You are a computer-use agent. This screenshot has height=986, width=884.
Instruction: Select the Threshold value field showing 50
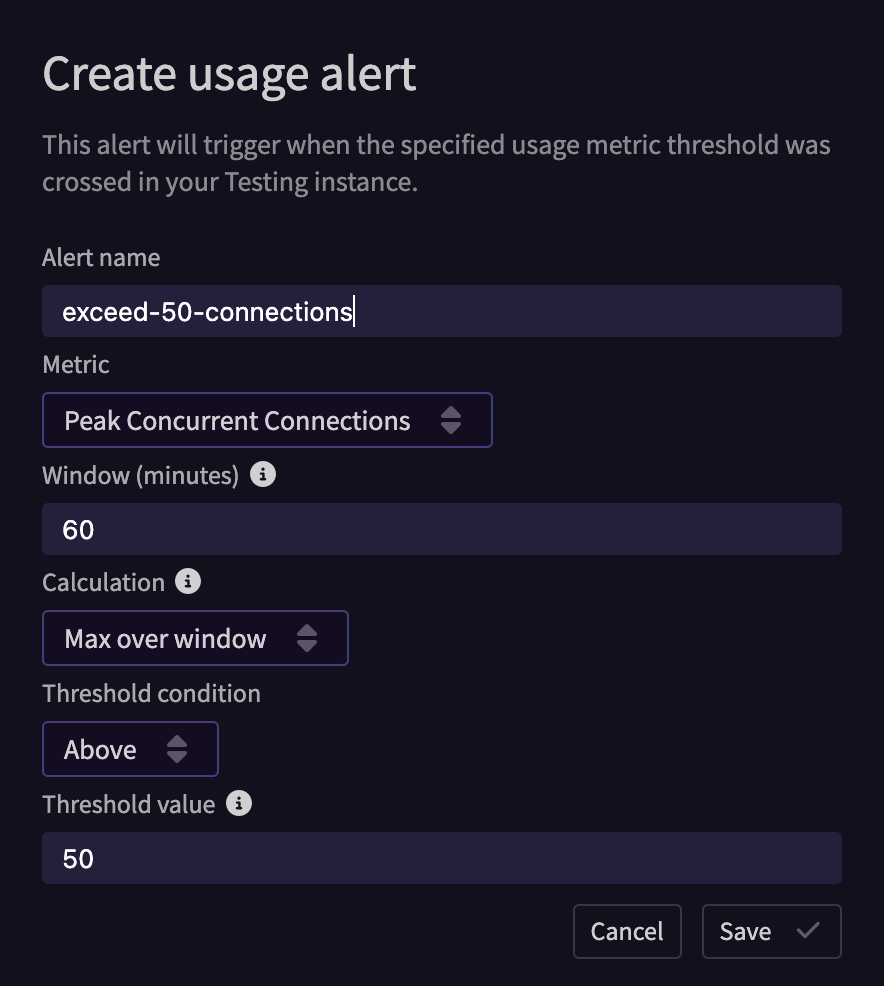point(442,858)
